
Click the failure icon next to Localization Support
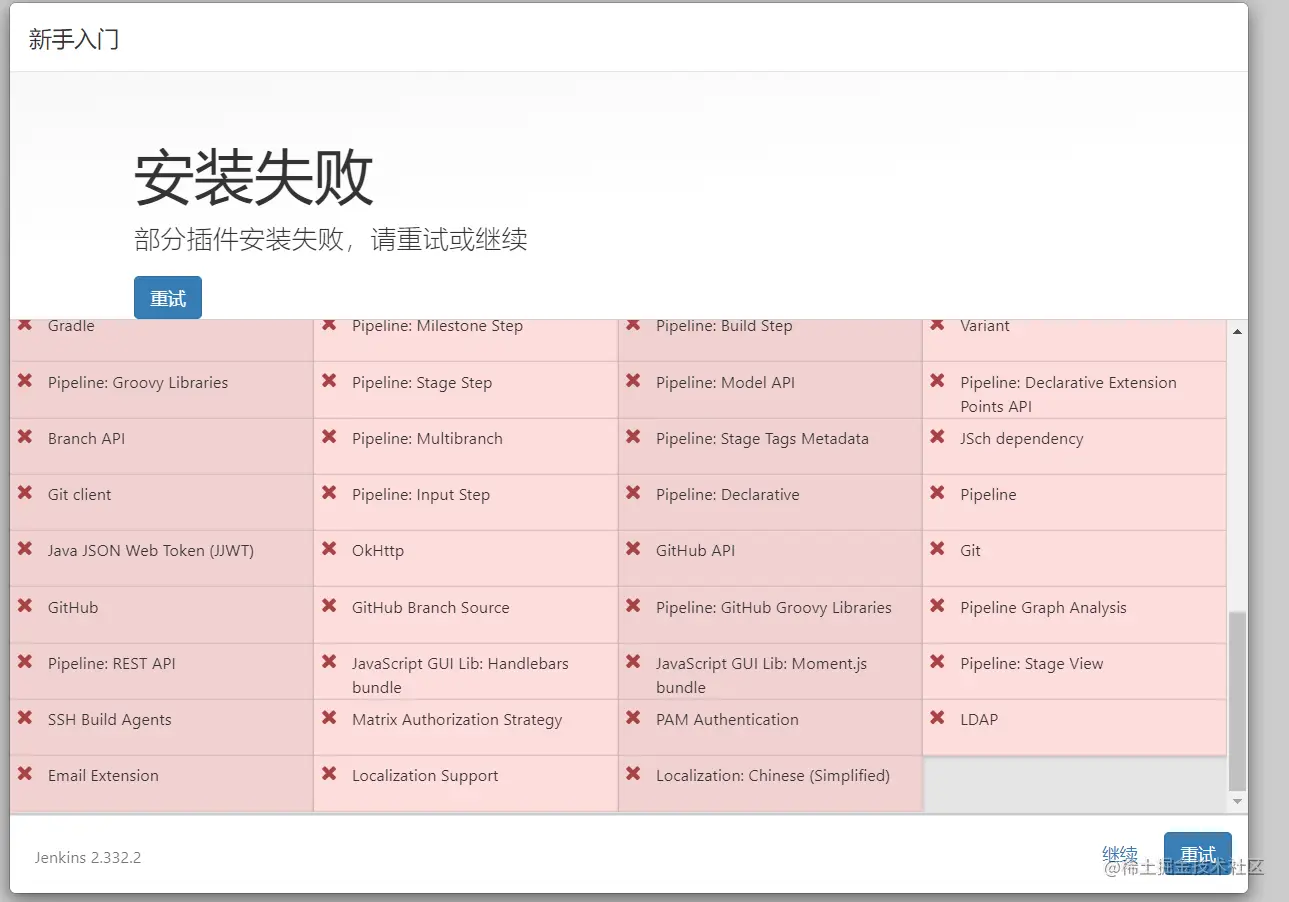(x=329, y=774)
